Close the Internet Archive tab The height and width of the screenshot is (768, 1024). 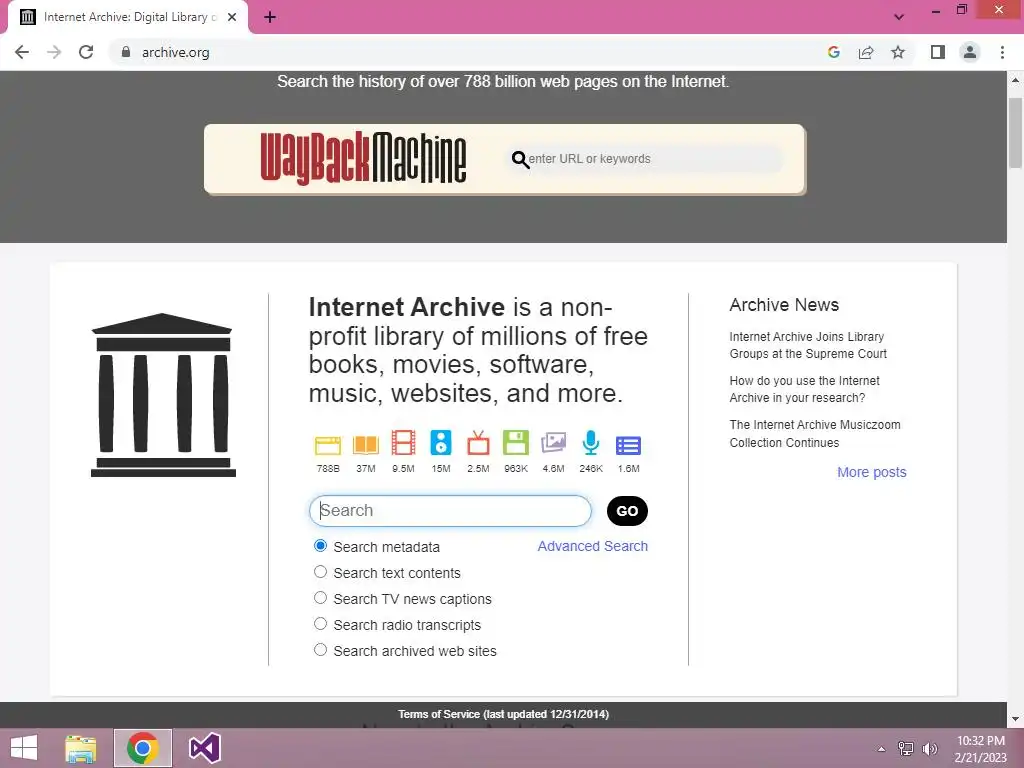pyautogui.click(x=232, y=17)
